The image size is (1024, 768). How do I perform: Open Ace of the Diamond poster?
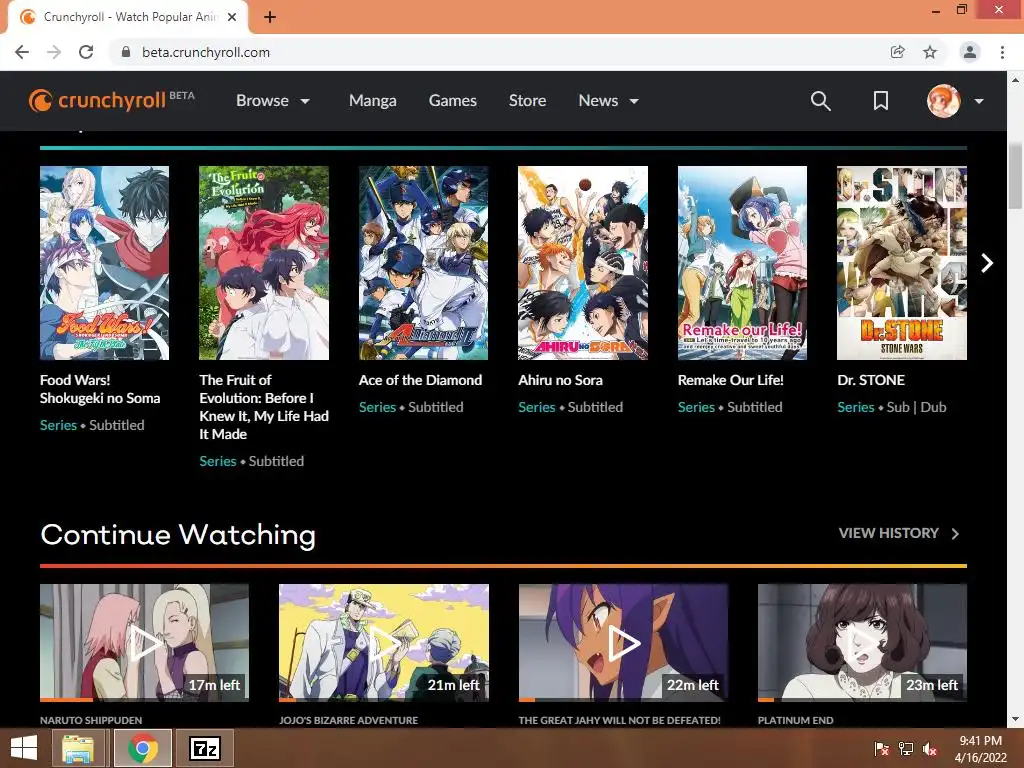pos(423,263)
